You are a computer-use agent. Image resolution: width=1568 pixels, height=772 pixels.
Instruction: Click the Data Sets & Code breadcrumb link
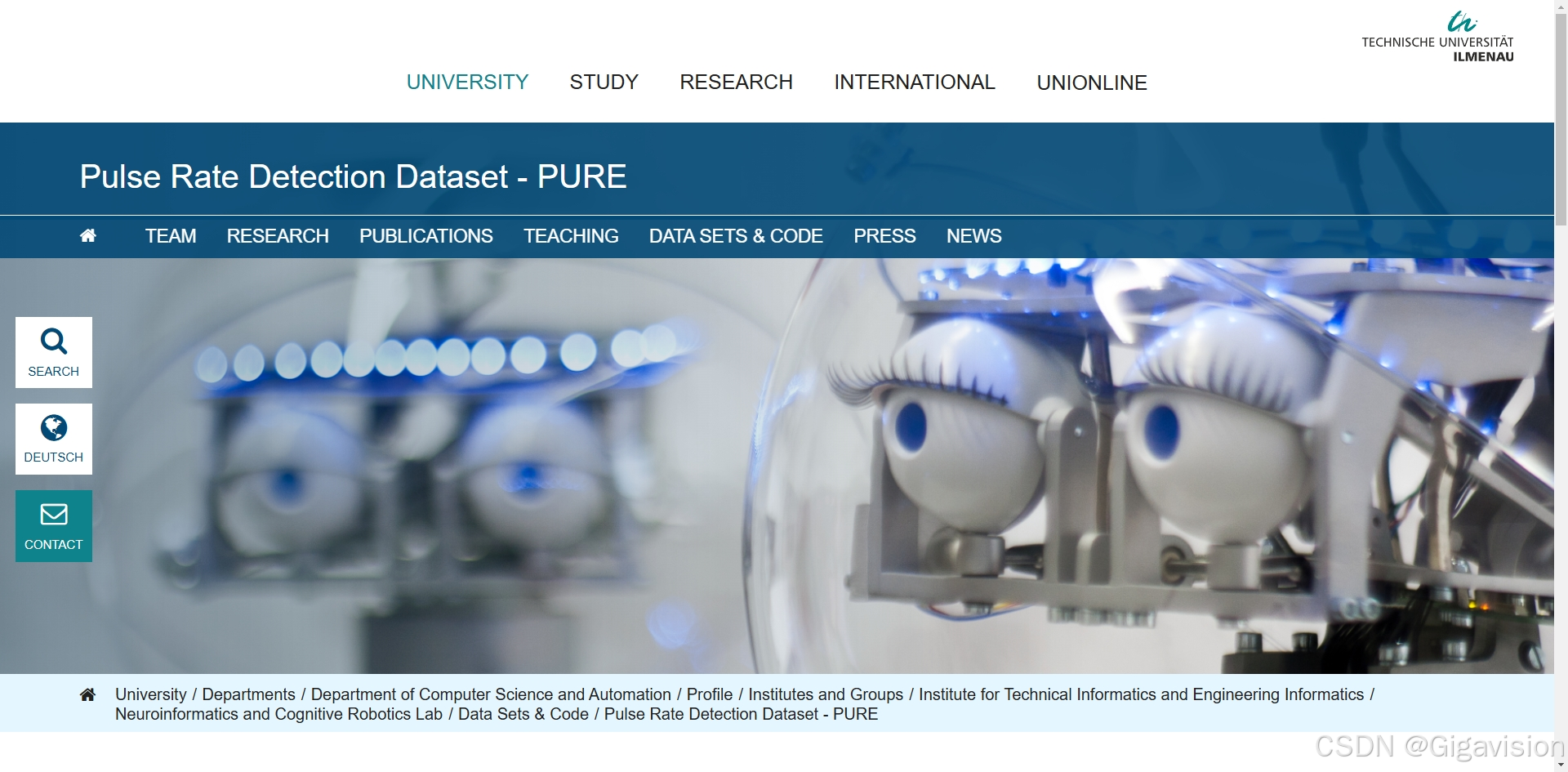[x=523, y=714]
